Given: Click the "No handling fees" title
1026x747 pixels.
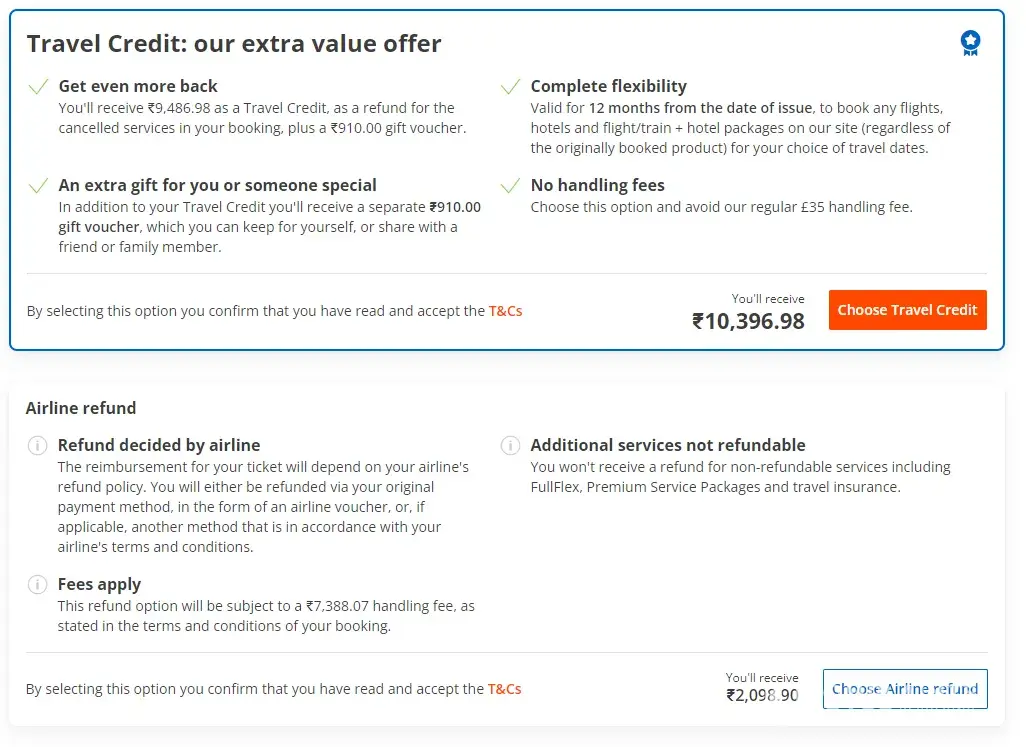Looking at the screenshot, I should [x=597, y=185].
